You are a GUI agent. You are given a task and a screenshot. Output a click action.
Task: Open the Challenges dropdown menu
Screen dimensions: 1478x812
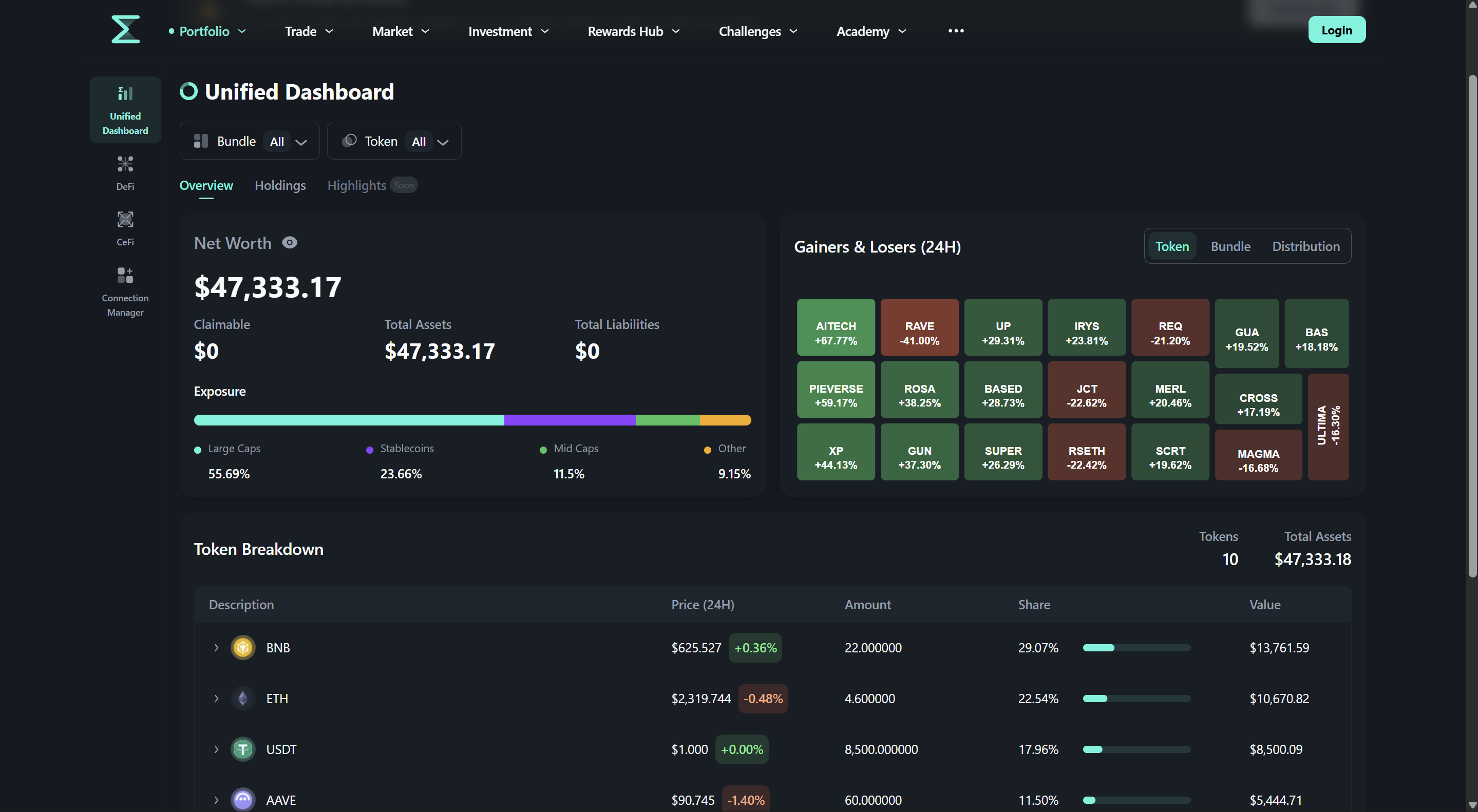(758, 31)
